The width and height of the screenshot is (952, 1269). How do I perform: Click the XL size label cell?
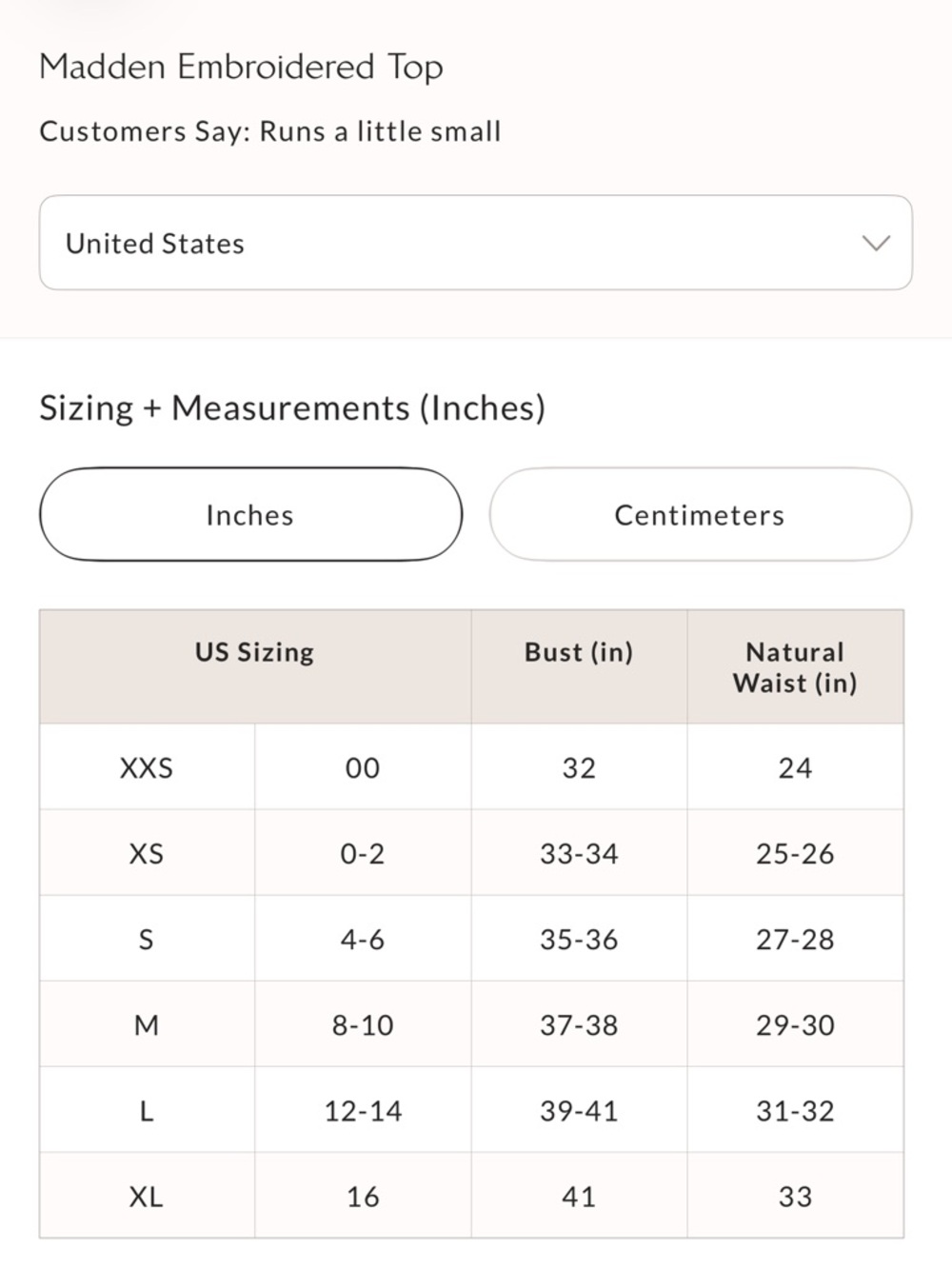pyautogui.click(x=147, y=1196)
